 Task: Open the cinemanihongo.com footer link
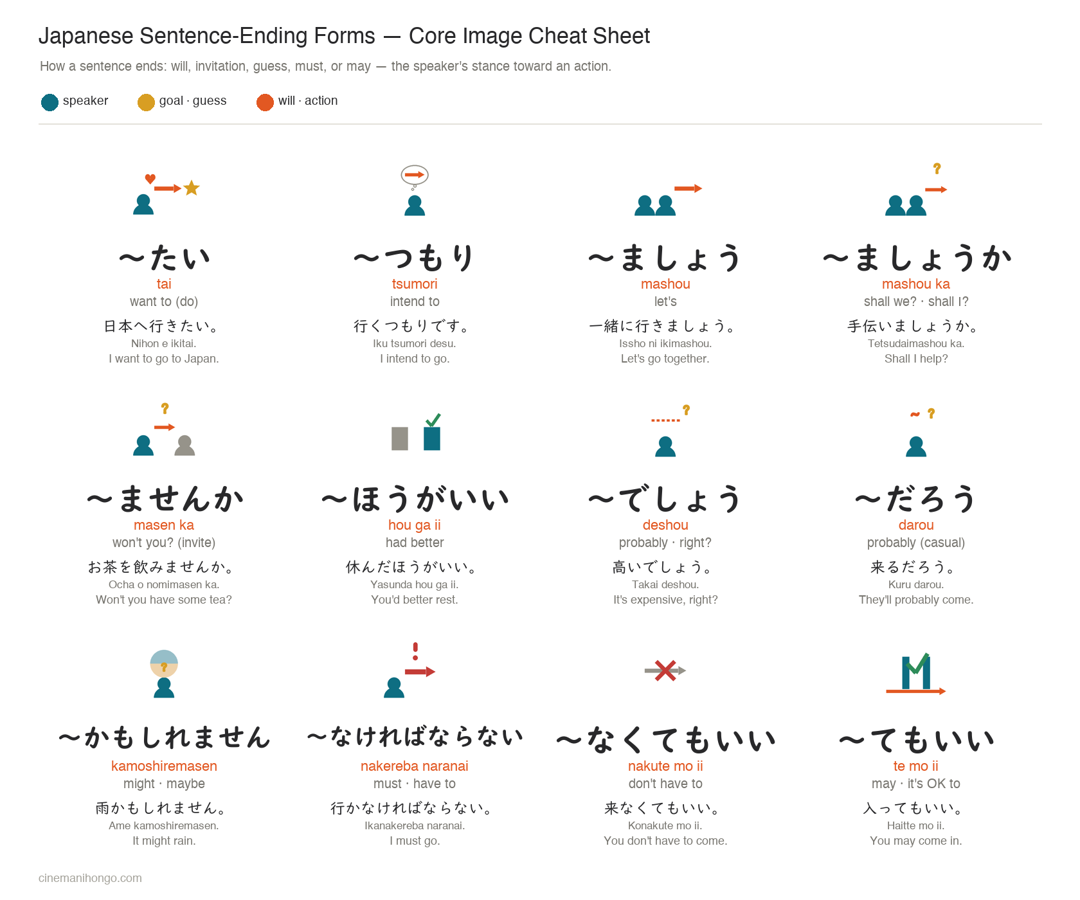[90, 878]
